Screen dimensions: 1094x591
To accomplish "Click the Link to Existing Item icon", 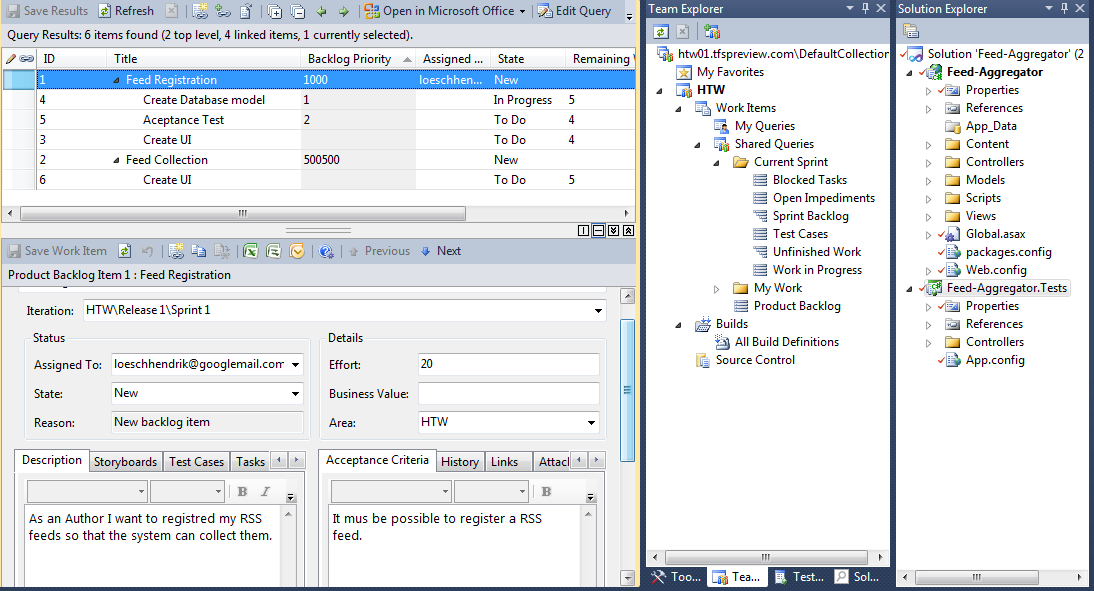I will [x=223, y=11].
